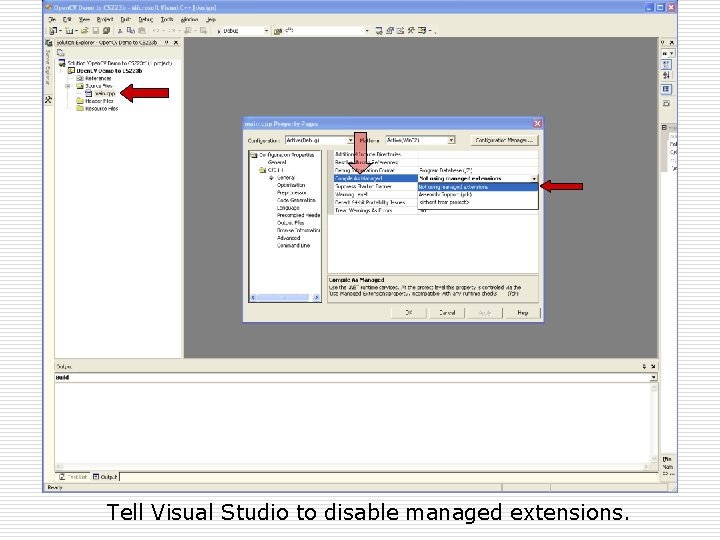Viewport: 720px width, 540px height.
Task: Open the Project menu
Action: coord(105,19)
